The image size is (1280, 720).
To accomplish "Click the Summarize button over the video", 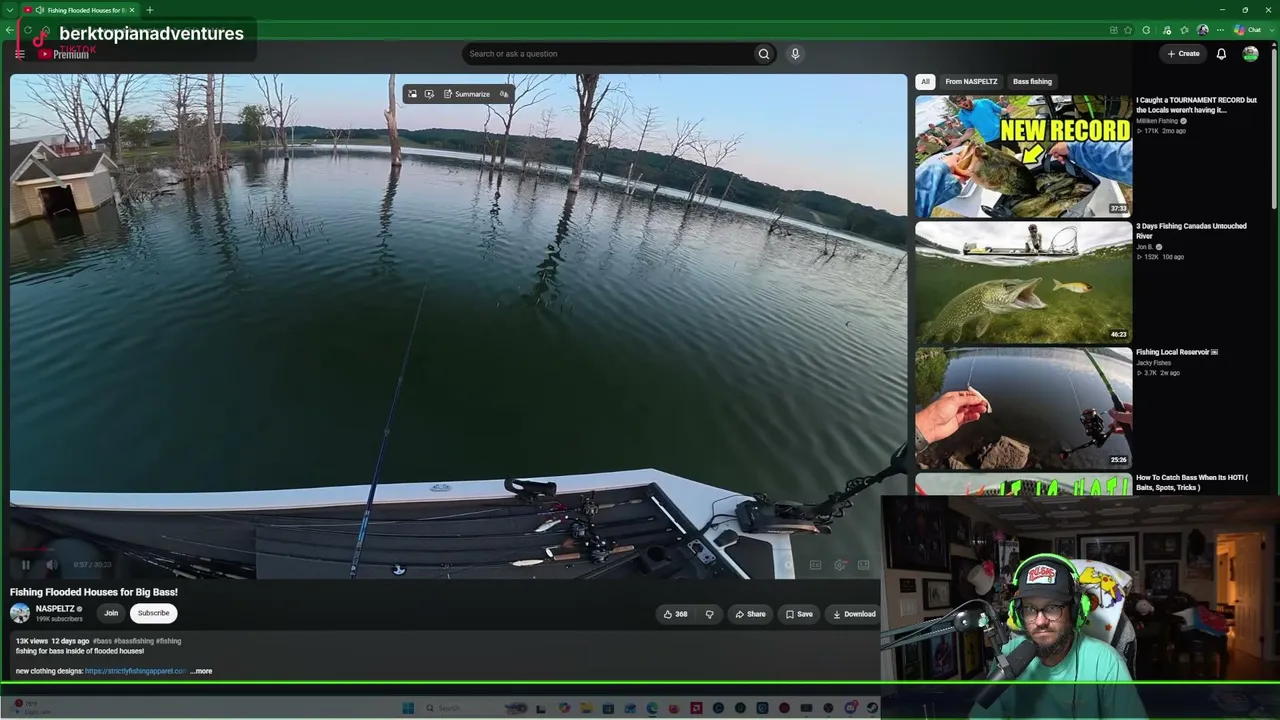I will point(467,94).
